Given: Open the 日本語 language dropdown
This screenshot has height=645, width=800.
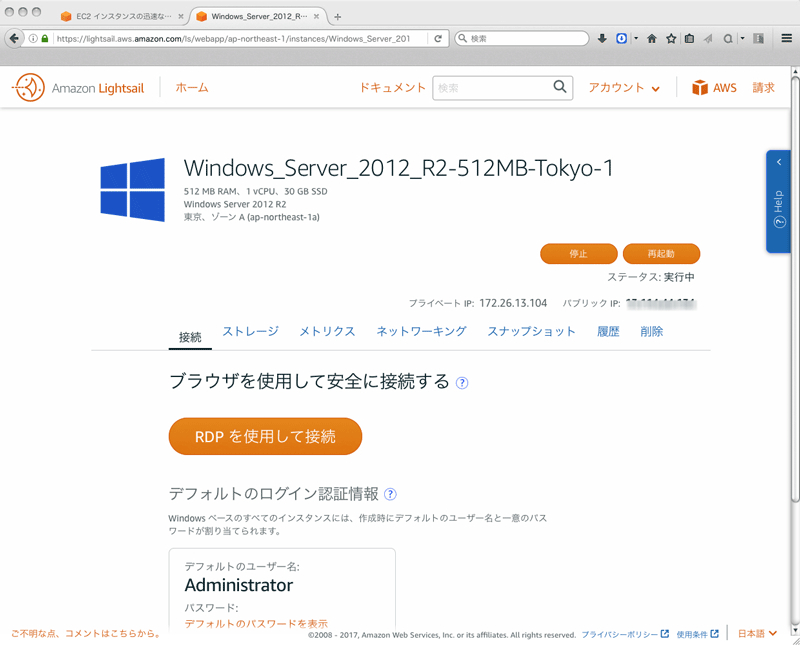Looking at the screenshot, I should (x=757, y=634).
